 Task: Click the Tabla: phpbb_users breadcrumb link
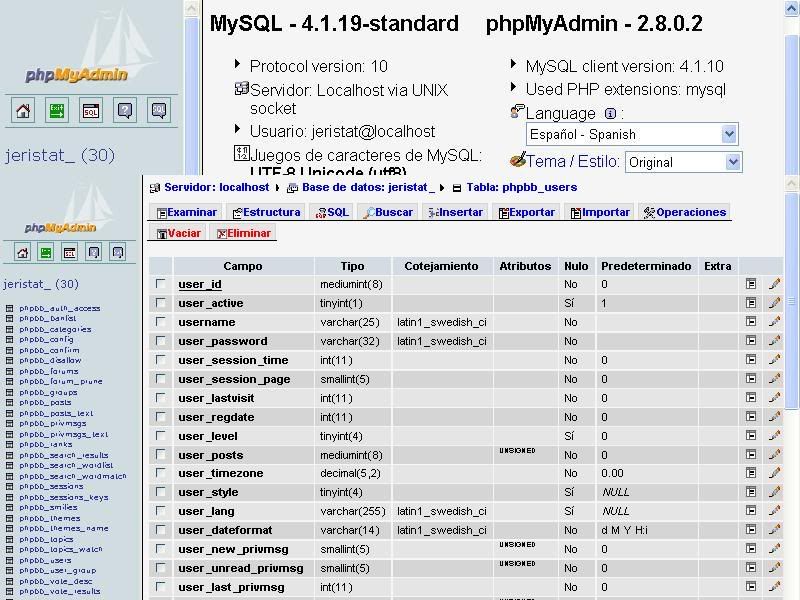coord(521,187)
